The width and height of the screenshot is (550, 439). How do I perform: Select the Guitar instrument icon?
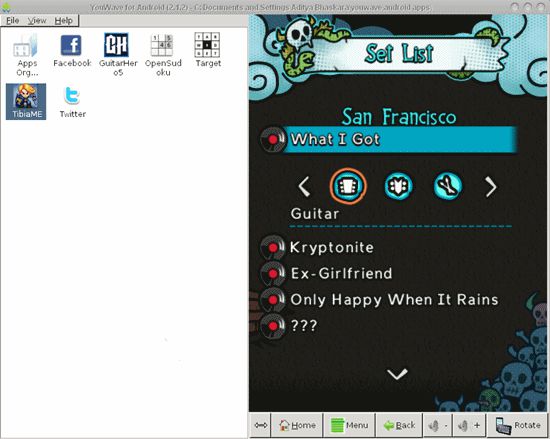[348, 186]
